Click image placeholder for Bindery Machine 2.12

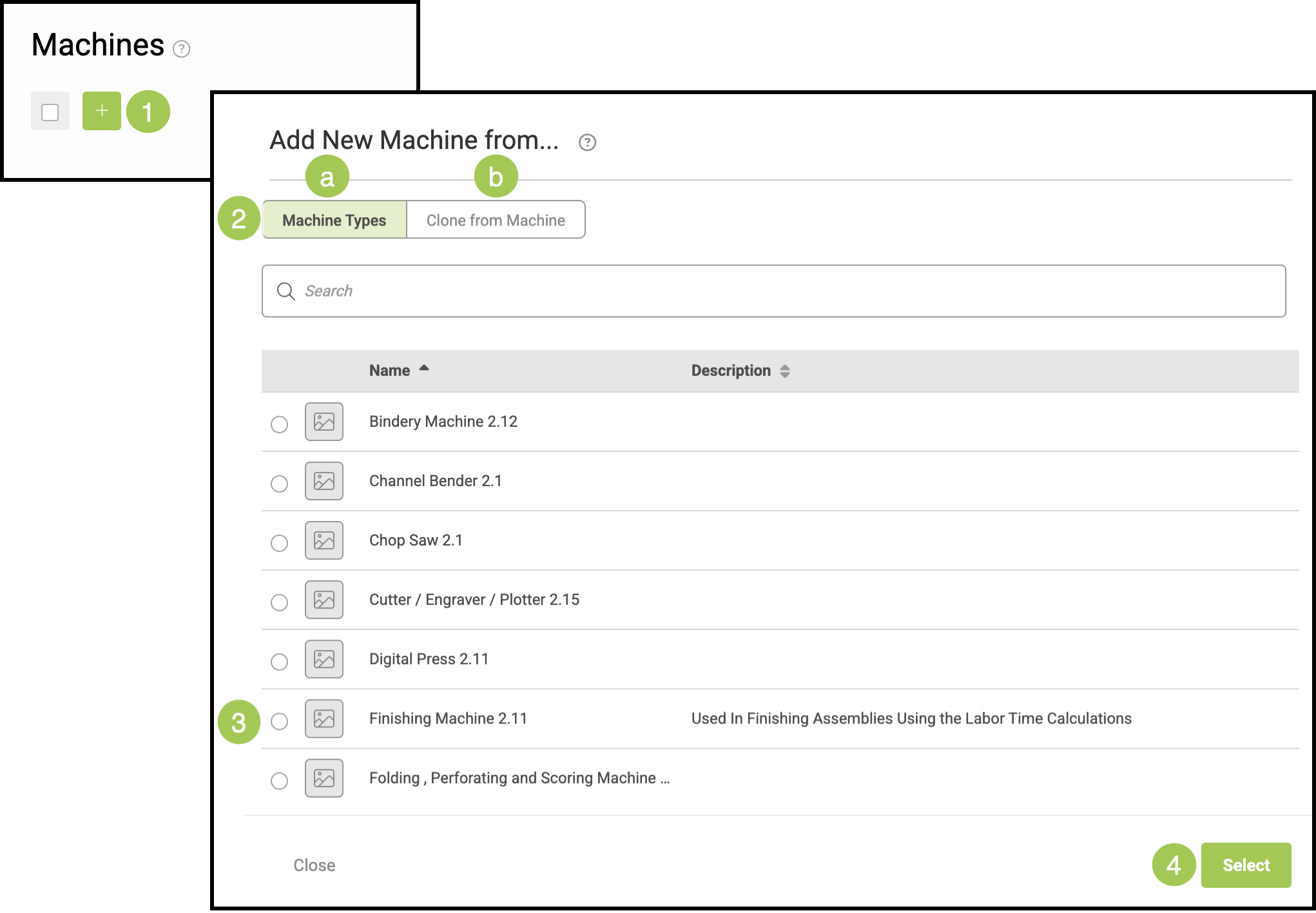point(324,422)
